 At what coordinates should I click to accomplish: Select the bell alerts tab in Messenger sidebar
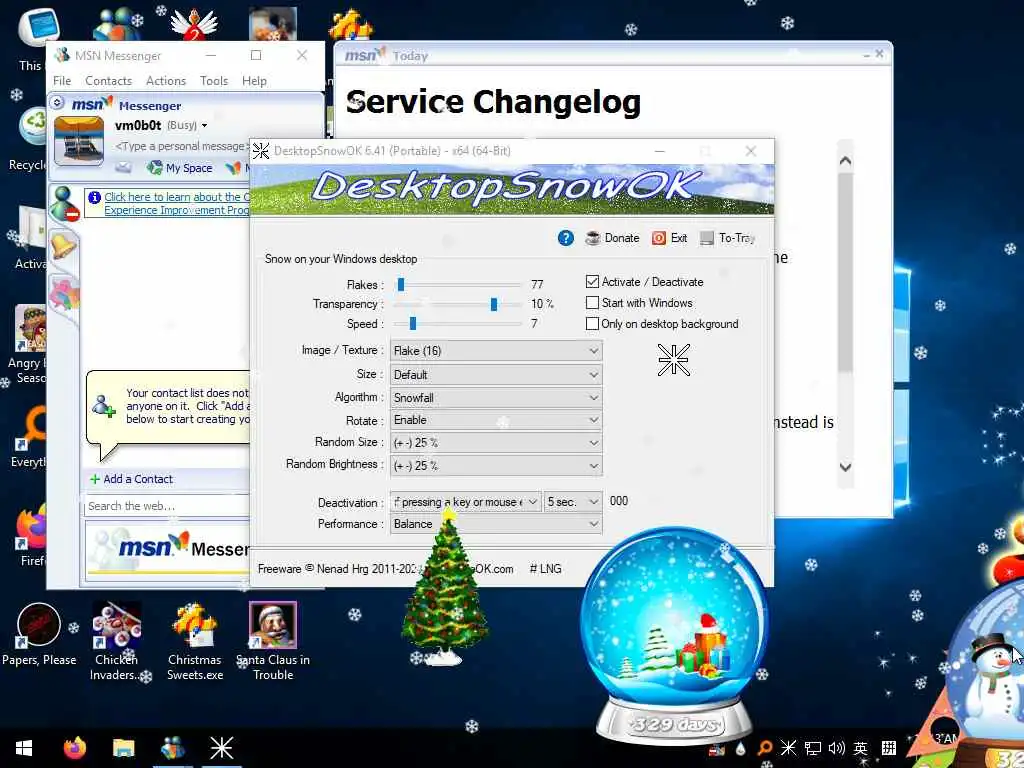tap(63, 246)
